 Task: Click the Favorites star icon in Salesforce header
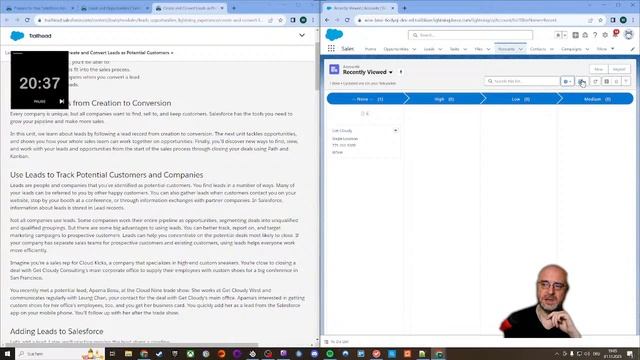(558, 35)
